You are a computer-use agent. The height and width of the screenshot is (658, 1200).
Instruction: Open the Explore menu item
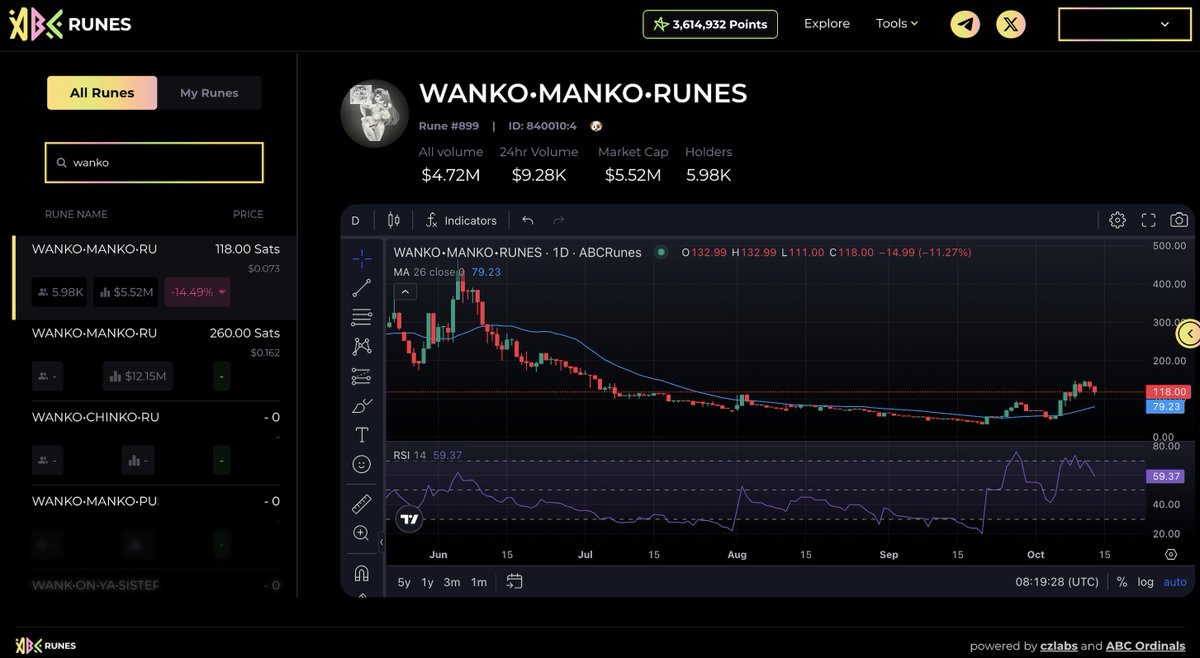click(x=827, y=23)
